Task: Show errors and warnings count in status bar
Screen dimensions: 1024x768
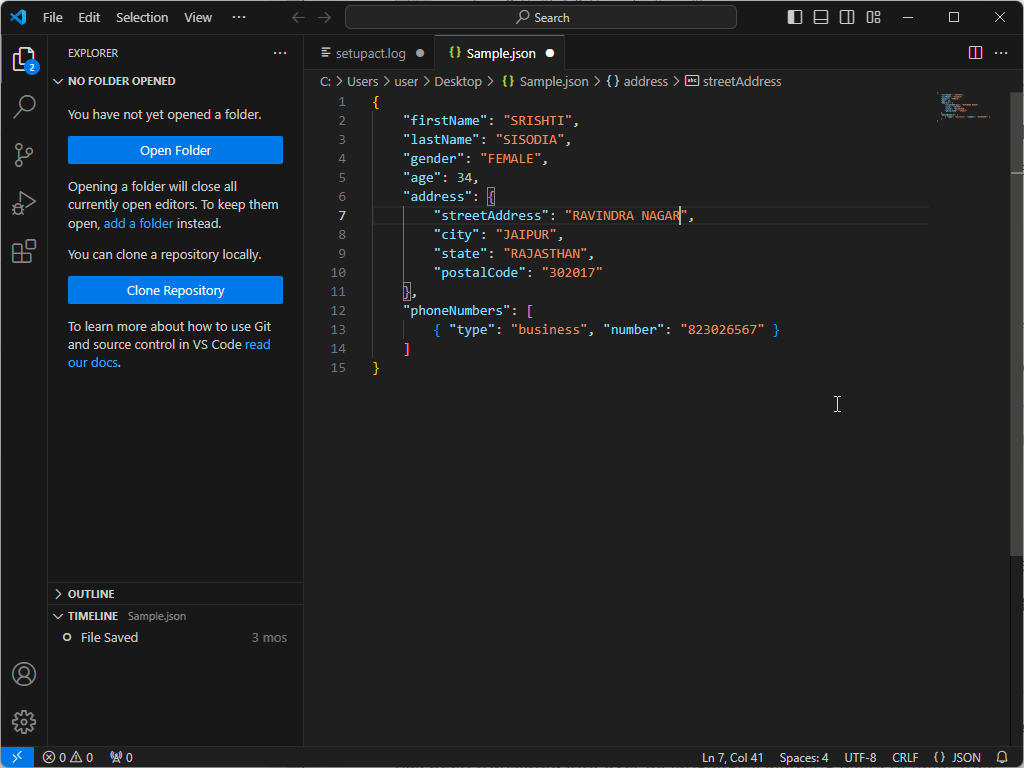Action: click(68, 757)
